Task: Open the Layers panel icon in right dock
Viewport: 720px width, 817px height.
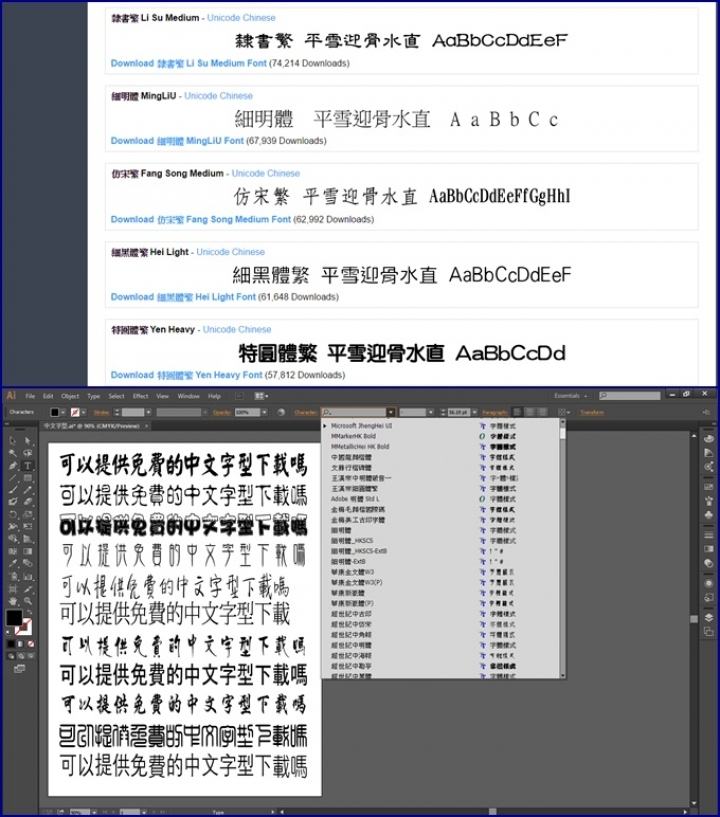Action: [709, 618]
